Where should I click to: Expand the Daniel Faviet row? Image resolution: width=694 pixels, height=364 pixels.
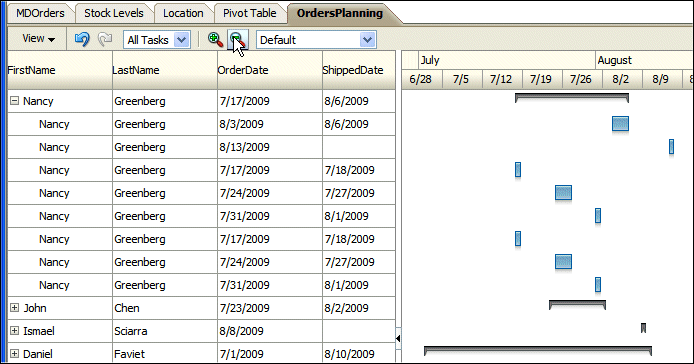click(x=15, y=354)
